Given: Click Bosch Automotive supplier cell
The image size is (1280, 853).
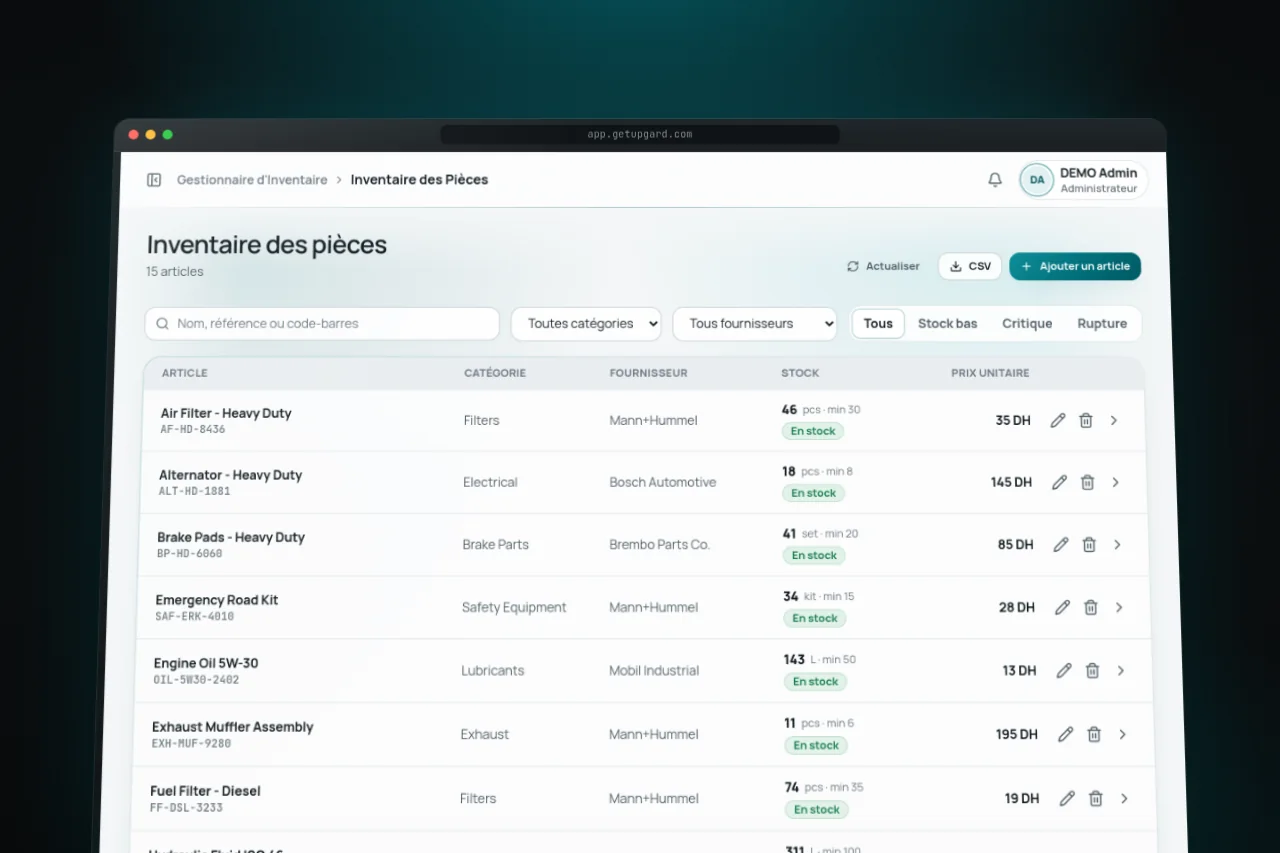Looking at the screenshot, I should pyautogui.click(x=663, y=482).
